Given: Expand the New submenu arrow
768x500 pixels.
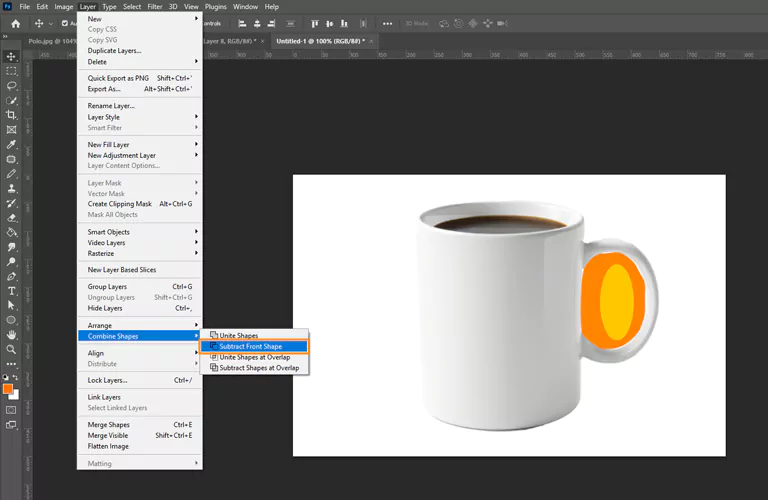Looking at the screenshot, I should point(196,19).
